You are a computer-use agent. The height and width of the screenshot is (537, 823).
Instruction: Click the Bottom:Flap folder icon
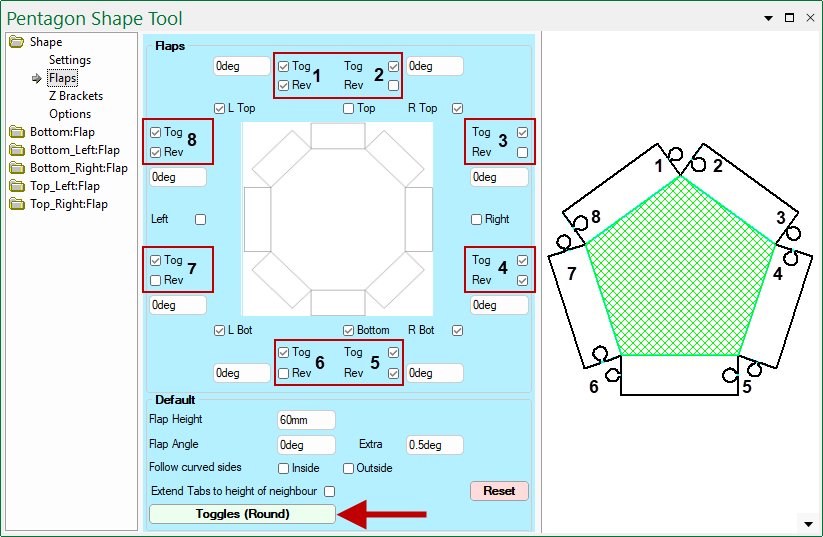(16, 132)
